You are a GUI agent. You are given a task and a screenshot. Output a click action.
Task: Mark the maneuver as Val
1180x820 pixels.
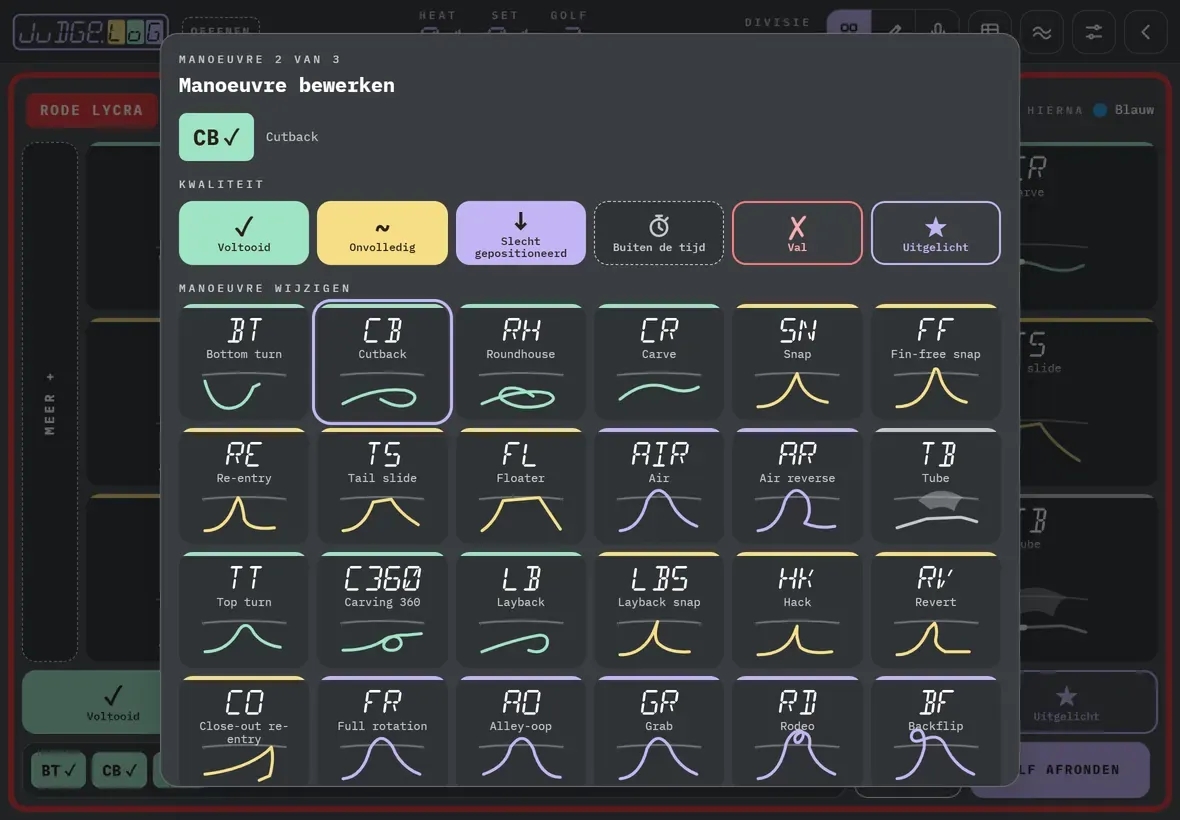pos(797,233)
